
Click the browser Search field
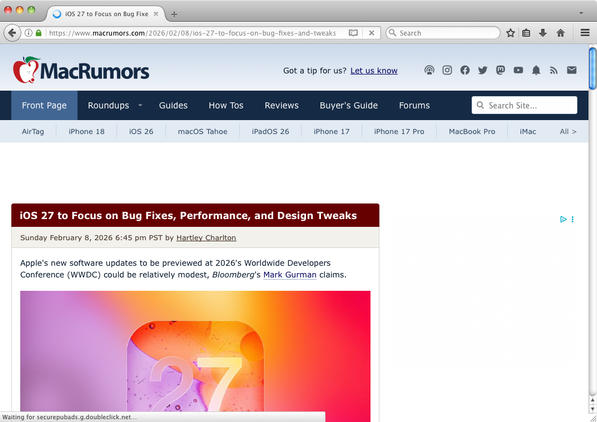[x=443, y=33]
